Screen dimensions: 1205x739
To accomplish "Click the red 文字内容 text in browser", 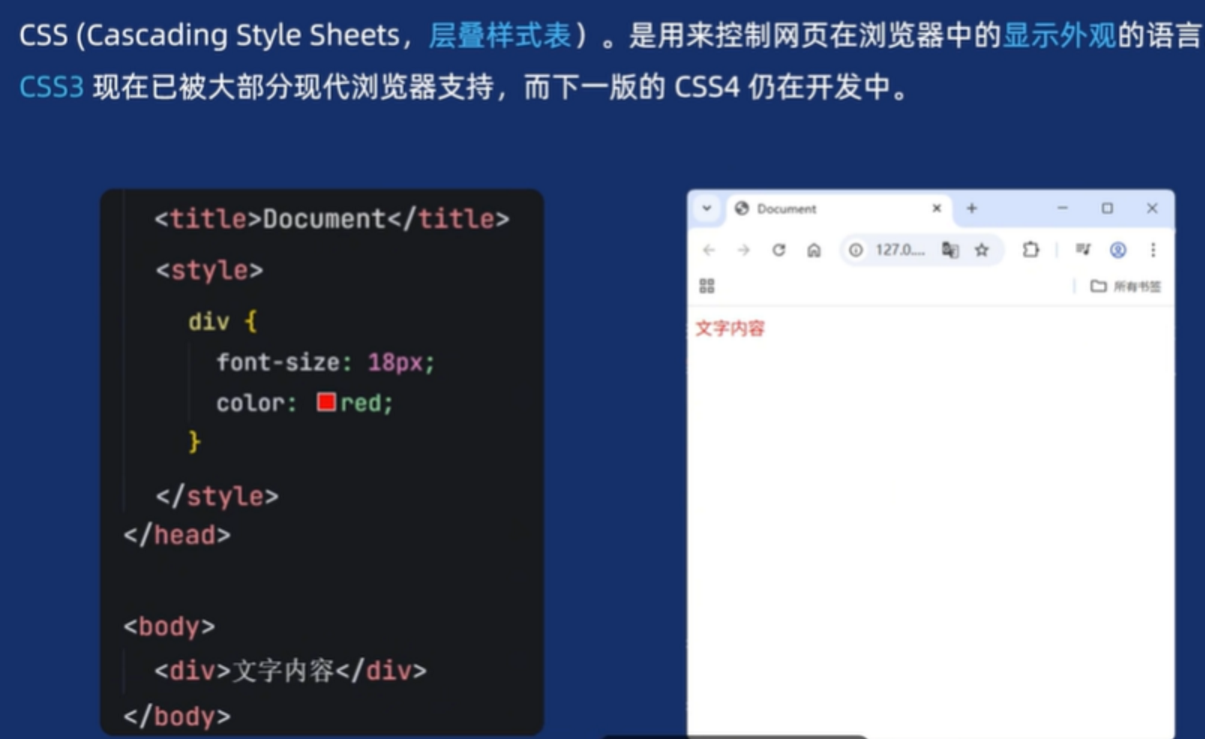I will click(x=730, y=328).
